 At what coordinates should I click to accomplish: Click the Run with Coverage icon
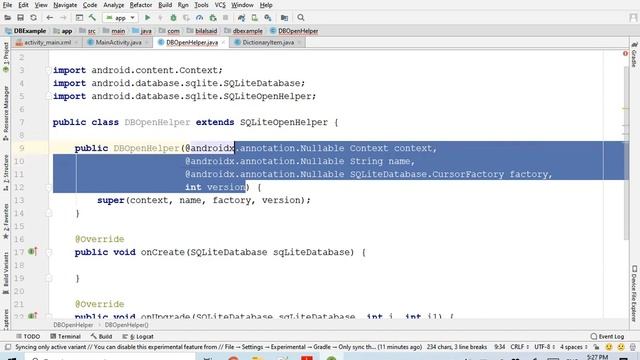click(186, 18)
